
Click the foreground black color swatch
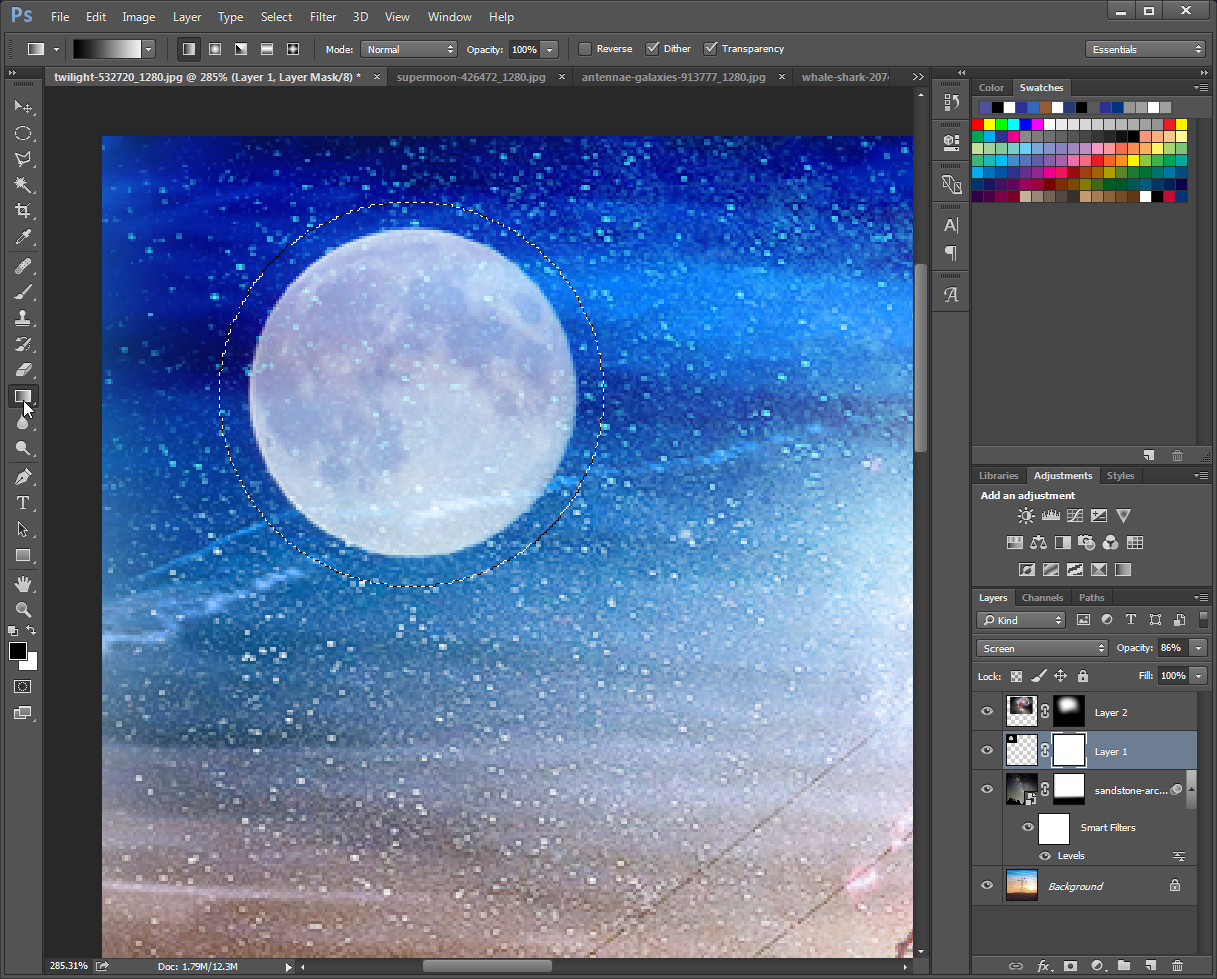tap(18, 652)
